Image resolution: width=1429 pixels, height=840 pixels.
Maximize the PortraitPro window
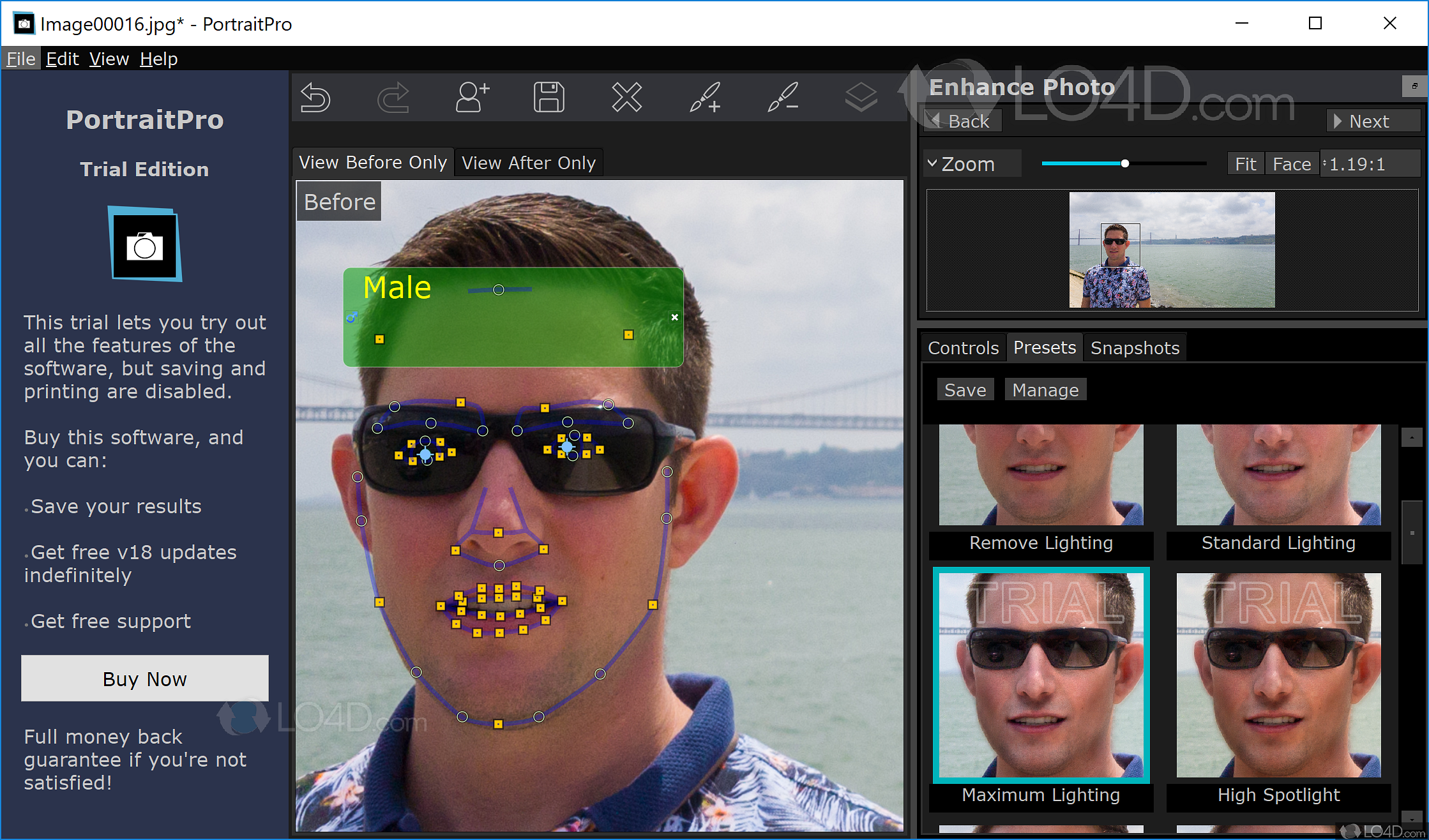(1315, 24)
